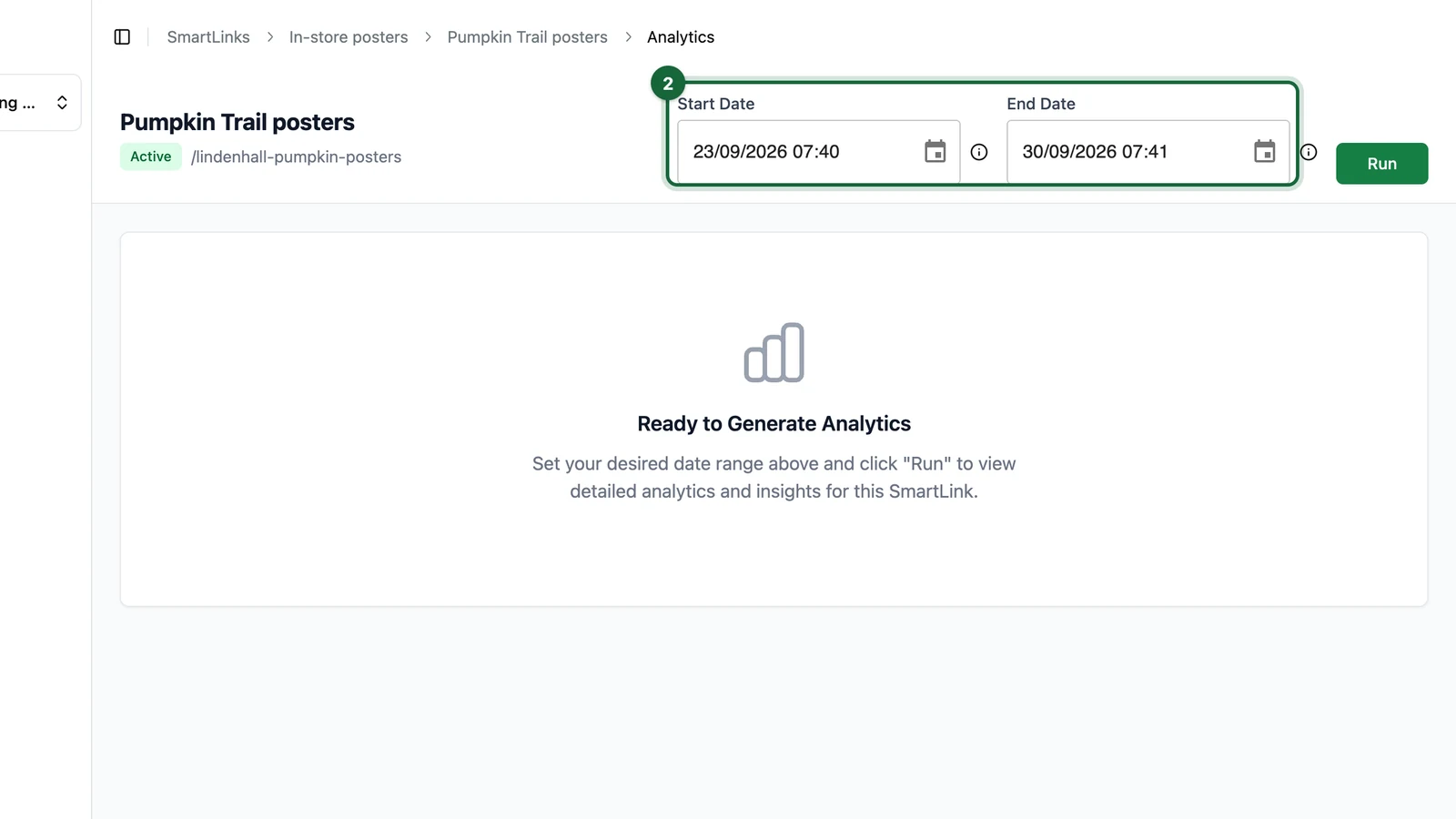The image size is (1456, 819).
Task: Click the Active status badge
Action: coord(150,157)
